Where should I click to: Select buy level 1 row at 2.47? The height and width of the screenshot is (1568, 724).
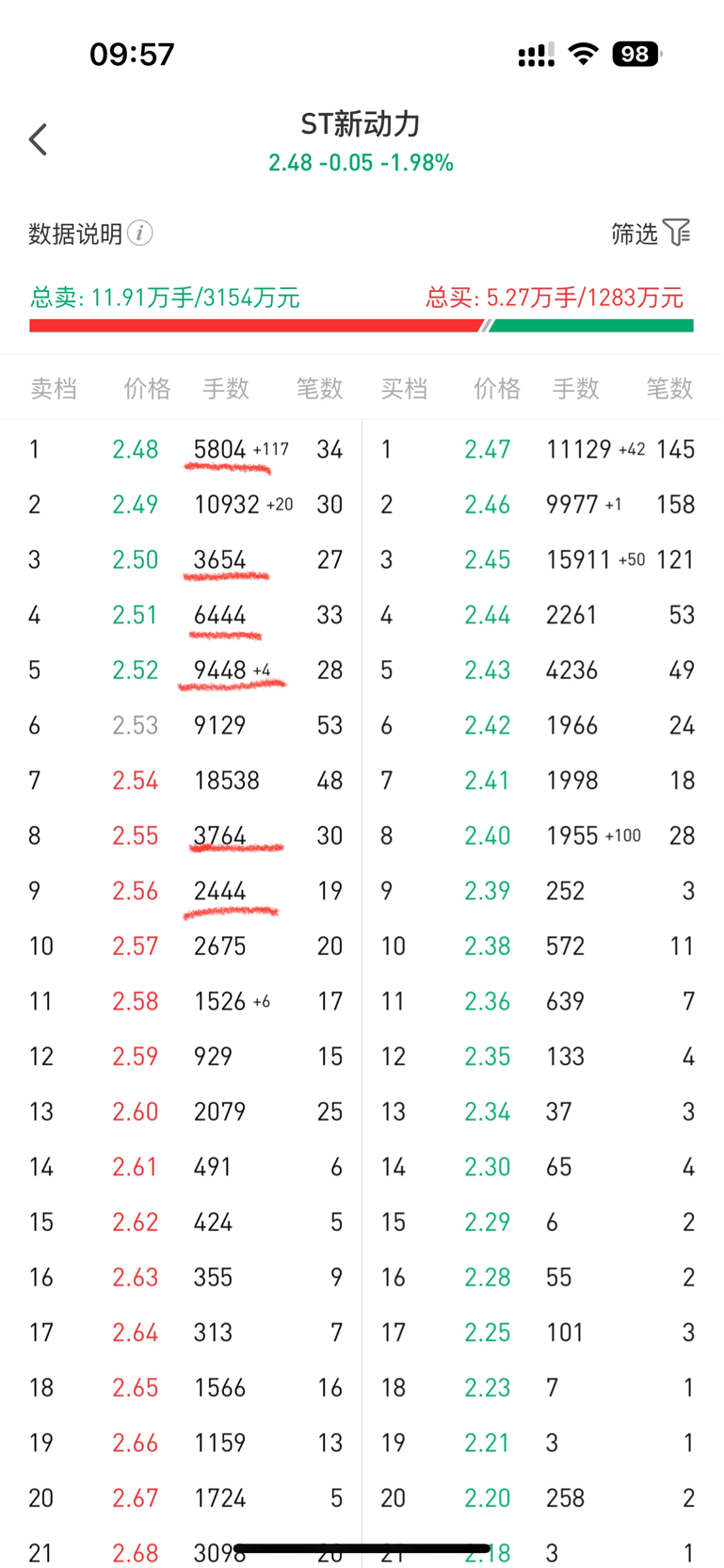[538, 449]
